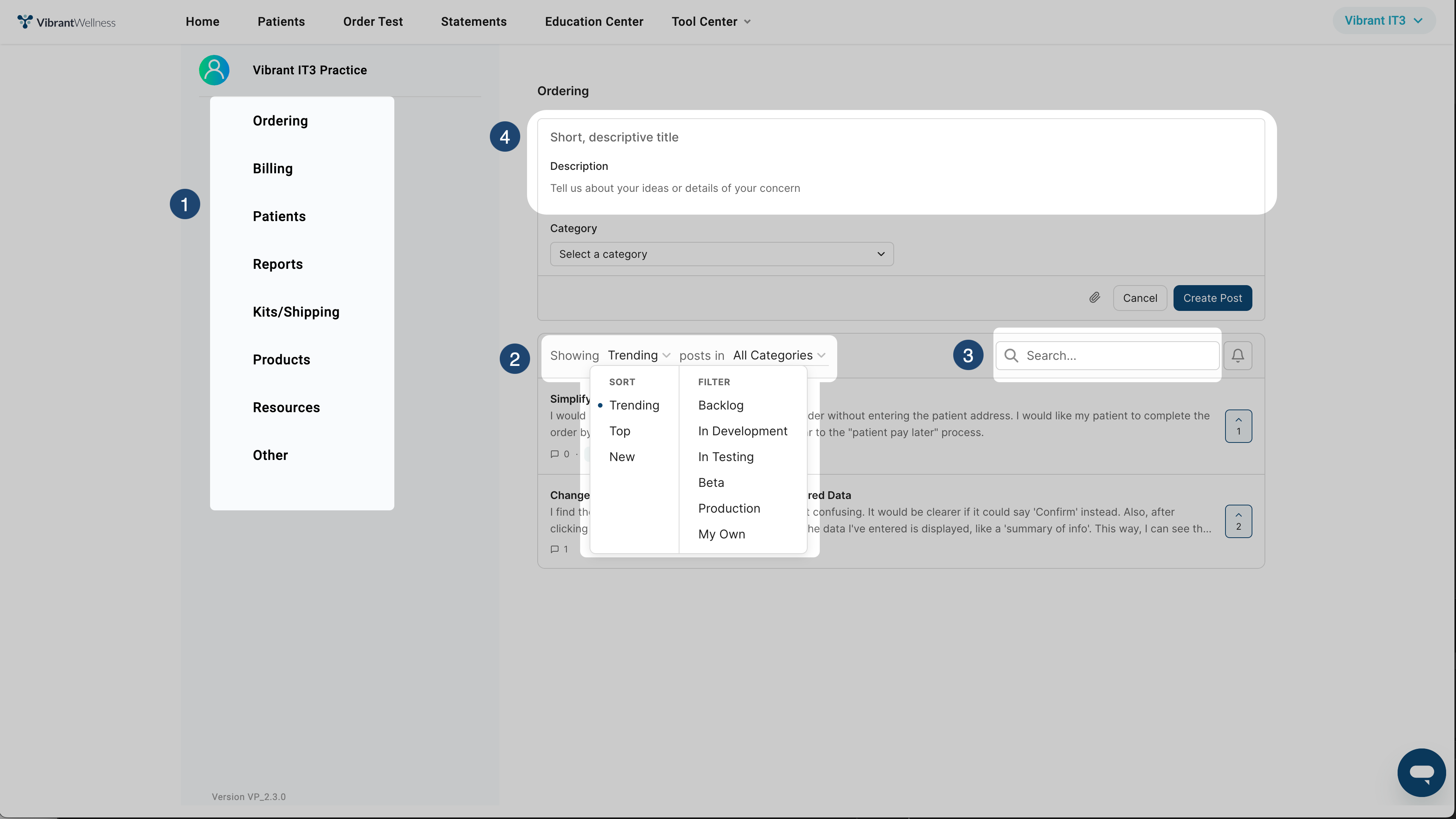The width and height of the screenshot is (1456, 819).
Task: Select Trending sort option
Action: click(x=634, y=405)
